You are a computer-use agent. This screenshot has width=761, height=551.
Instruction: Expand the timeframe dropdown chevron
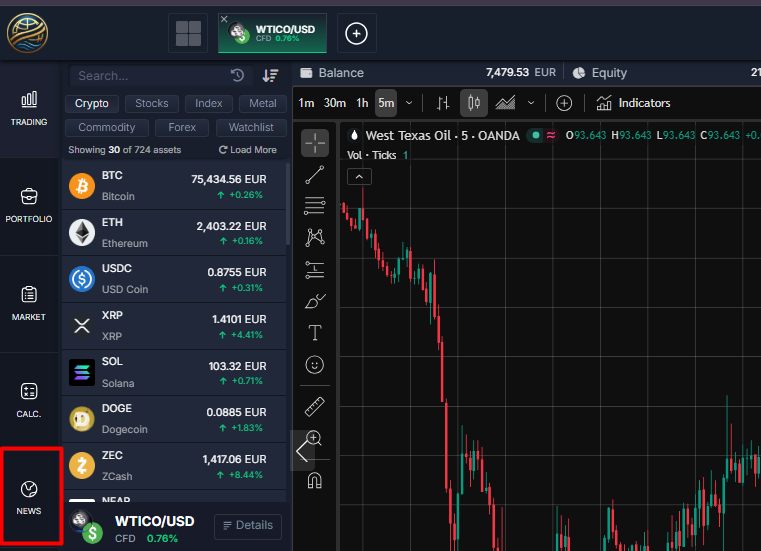(409, 103)
